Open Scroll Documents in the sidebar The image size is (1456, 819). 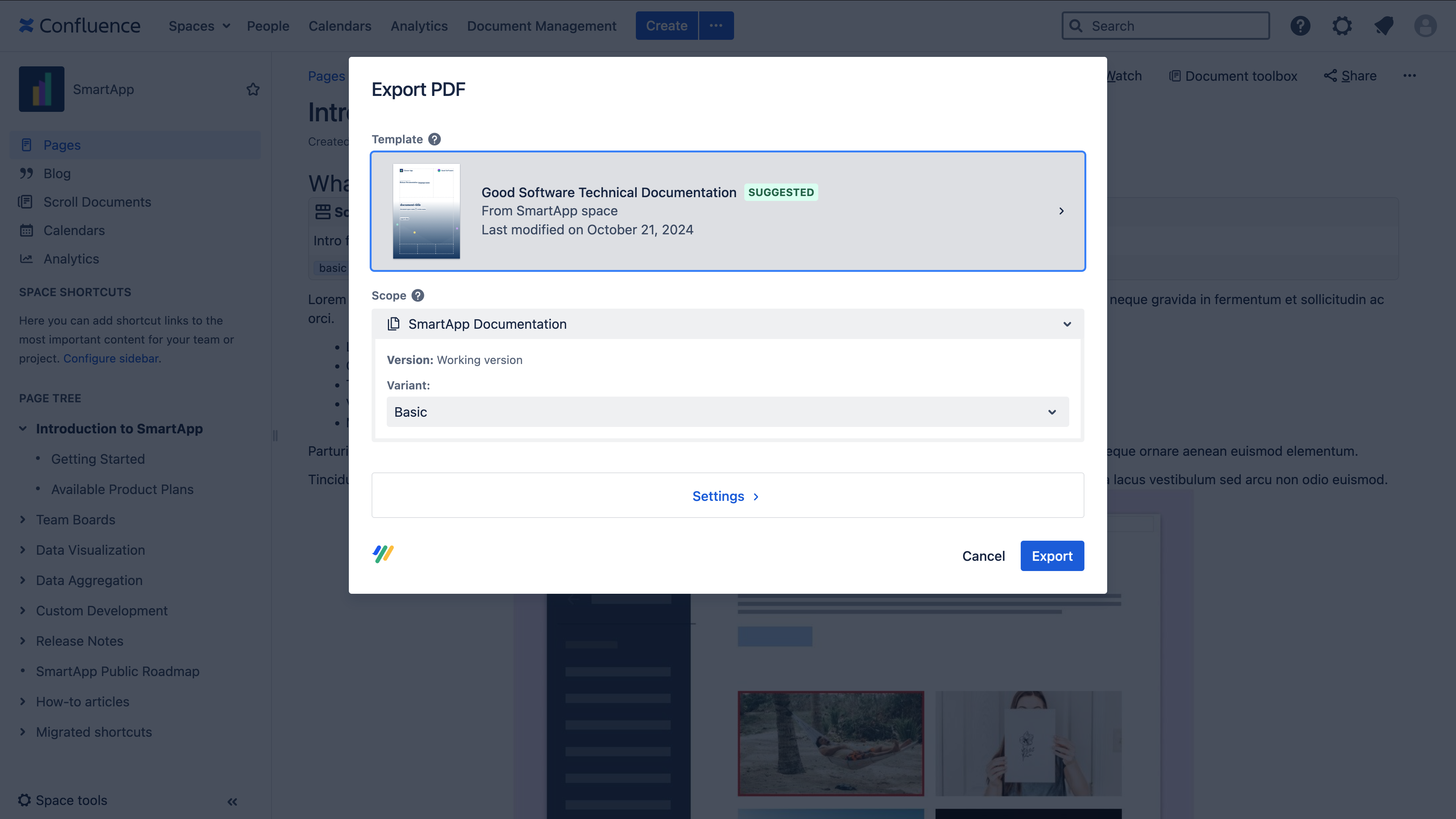click(97, 202)
